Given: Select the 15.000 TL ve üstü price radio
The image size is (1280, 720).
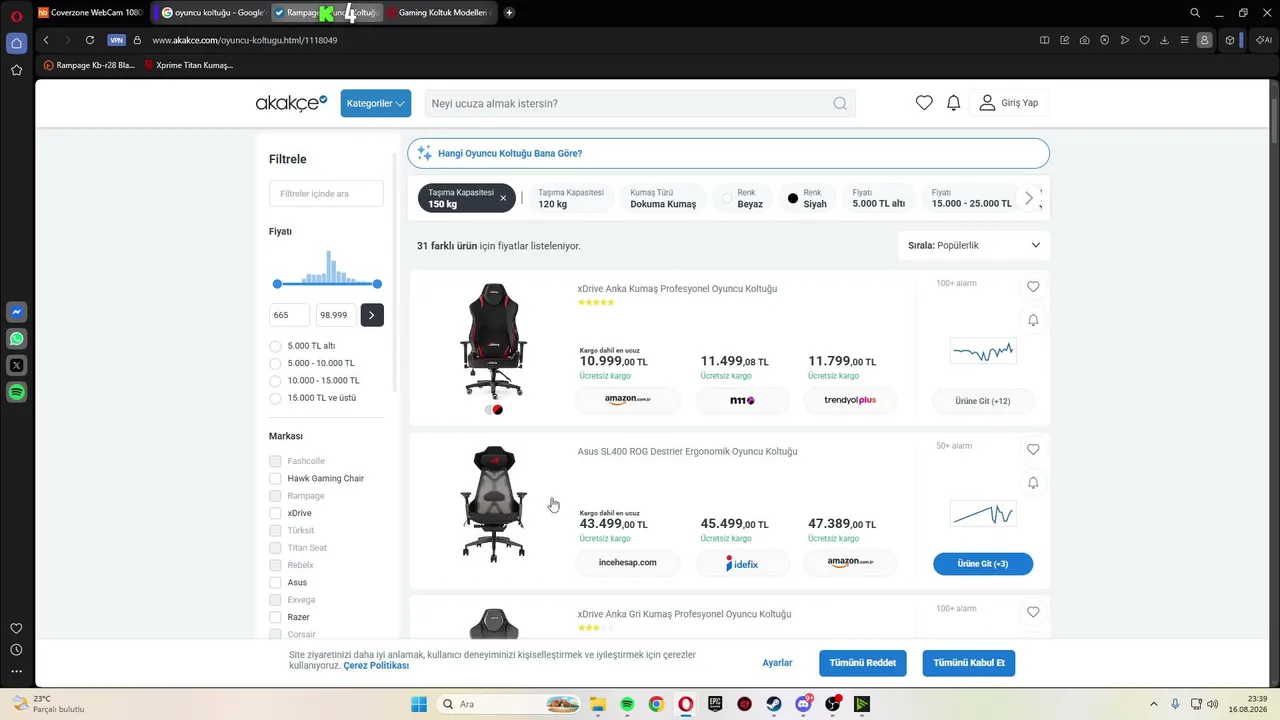Looking at the screenshot, I should pos(275,398).
